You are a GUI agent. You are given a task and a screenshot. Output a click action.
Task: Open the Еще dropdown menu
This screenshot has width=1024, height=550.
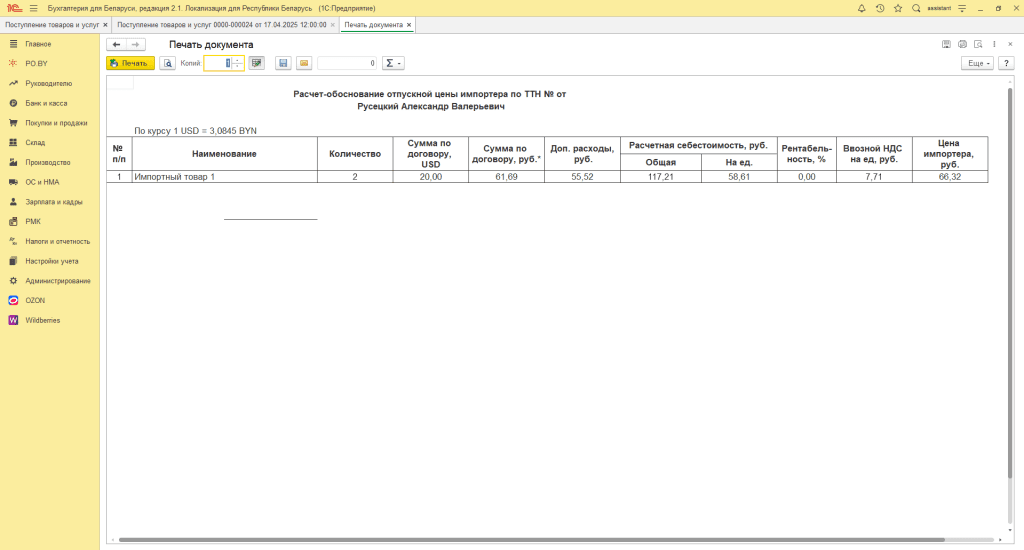(978, 63)
